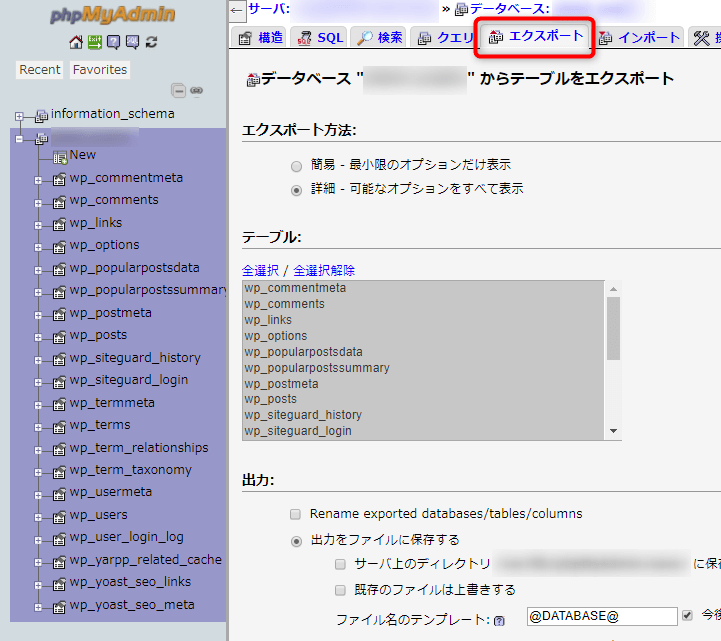Click table list scrollbar down arrow
721x641 pixels.
point(613,431)
